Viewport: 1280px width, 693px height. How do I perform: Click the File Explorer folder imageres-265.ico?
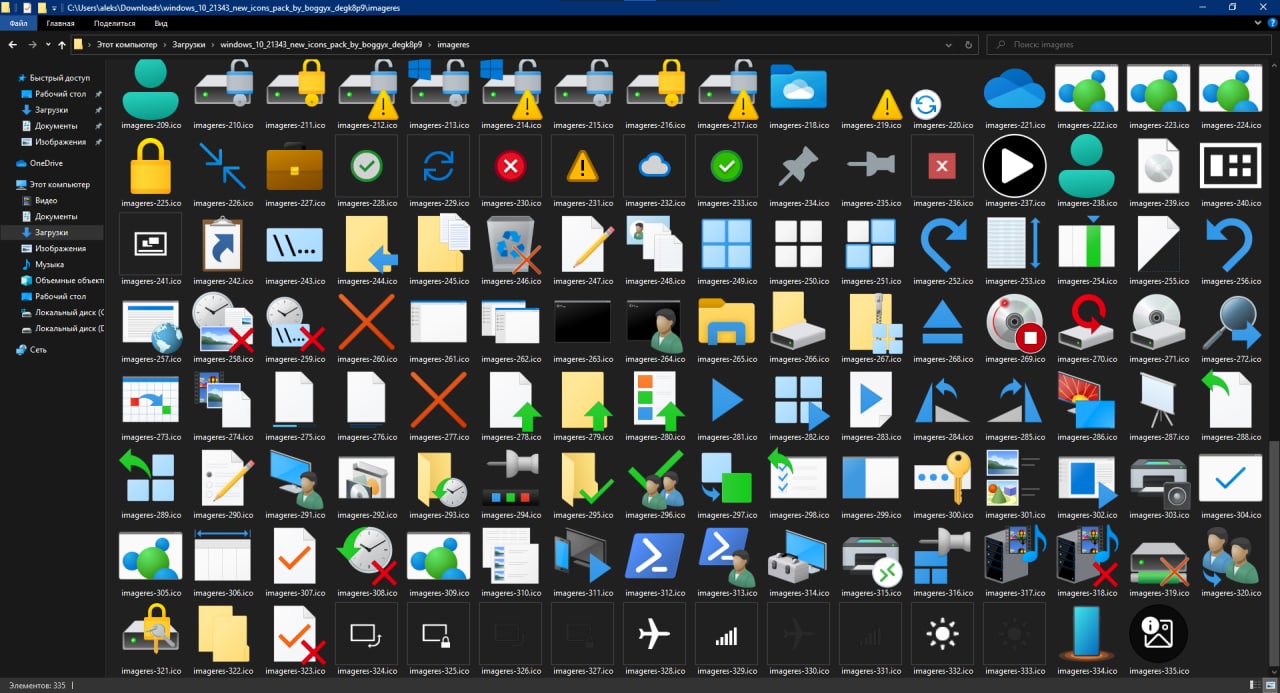pyautogui.click(x=727, y=322)
